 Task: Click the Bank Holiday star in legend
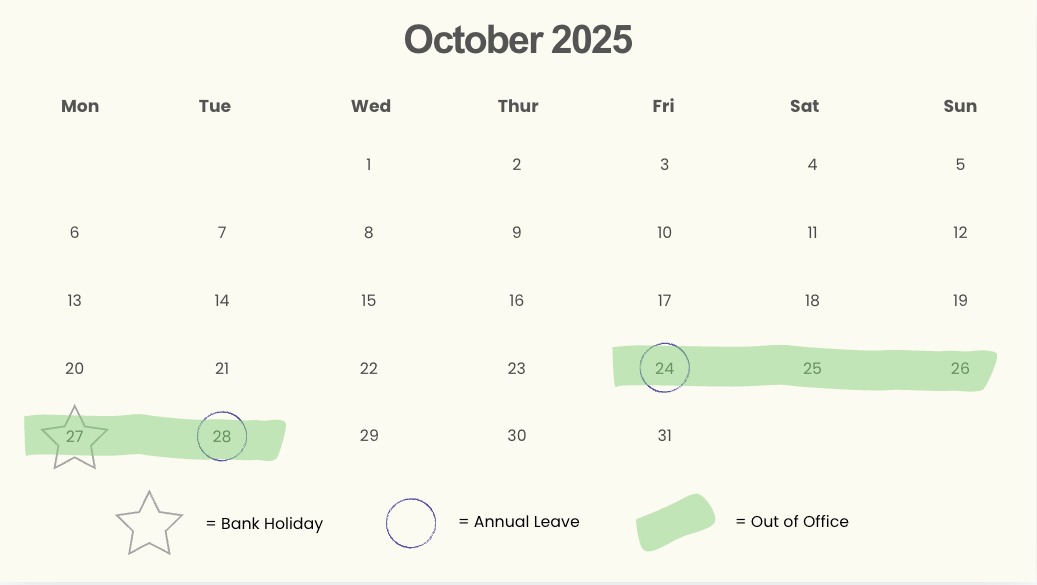149,524
